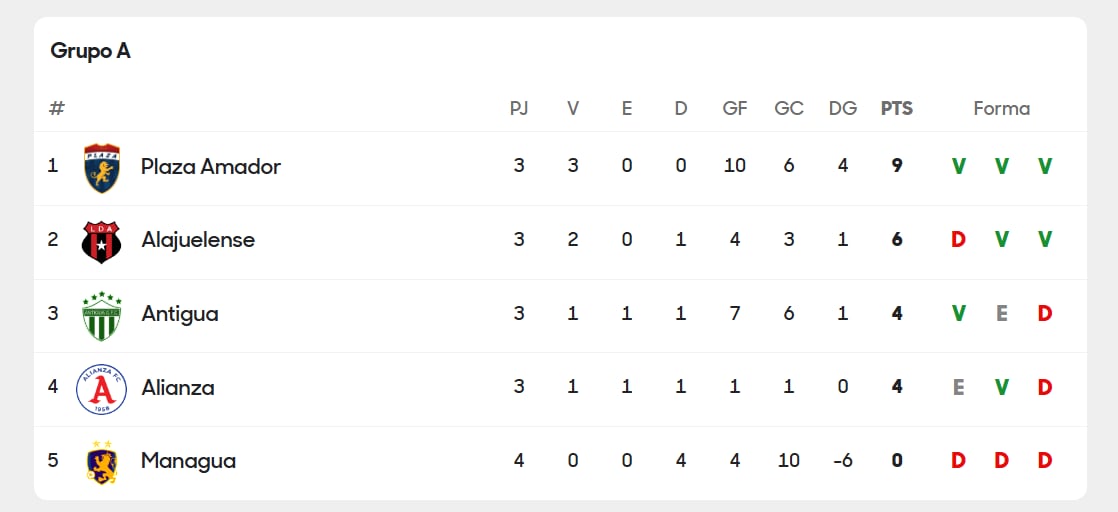The image size is (1118, 512).
Task: Open the Plaza Amador team link
Action: 210,166
